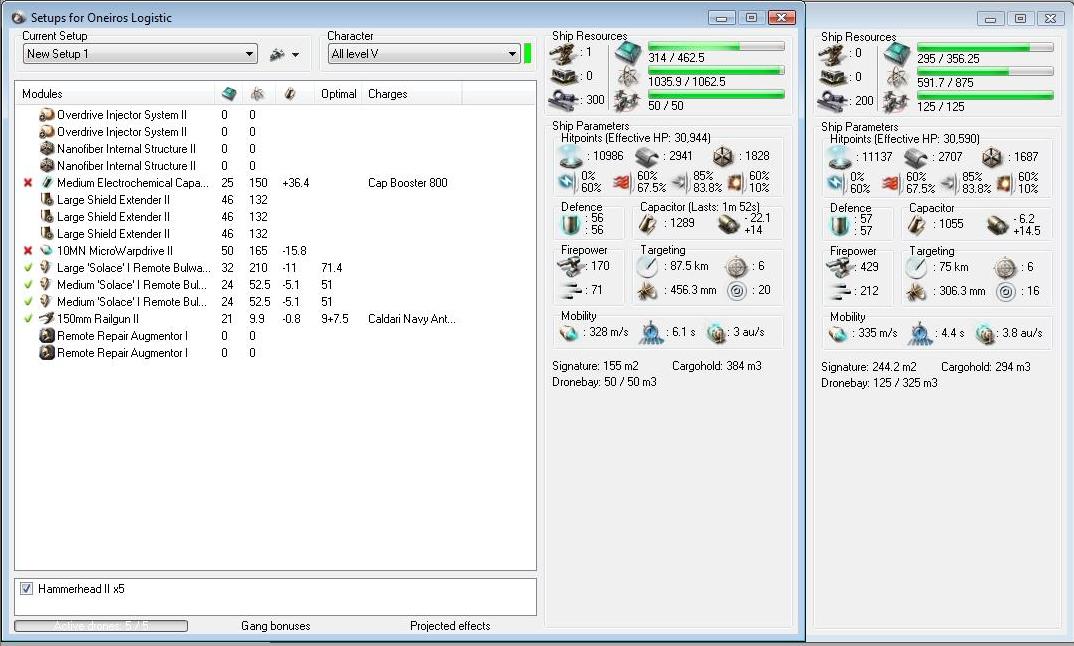The width and height of the screenshot is (1074, 646).
Task: Open the Character dropdown showing All level V
Action: [x=424, y=53]
